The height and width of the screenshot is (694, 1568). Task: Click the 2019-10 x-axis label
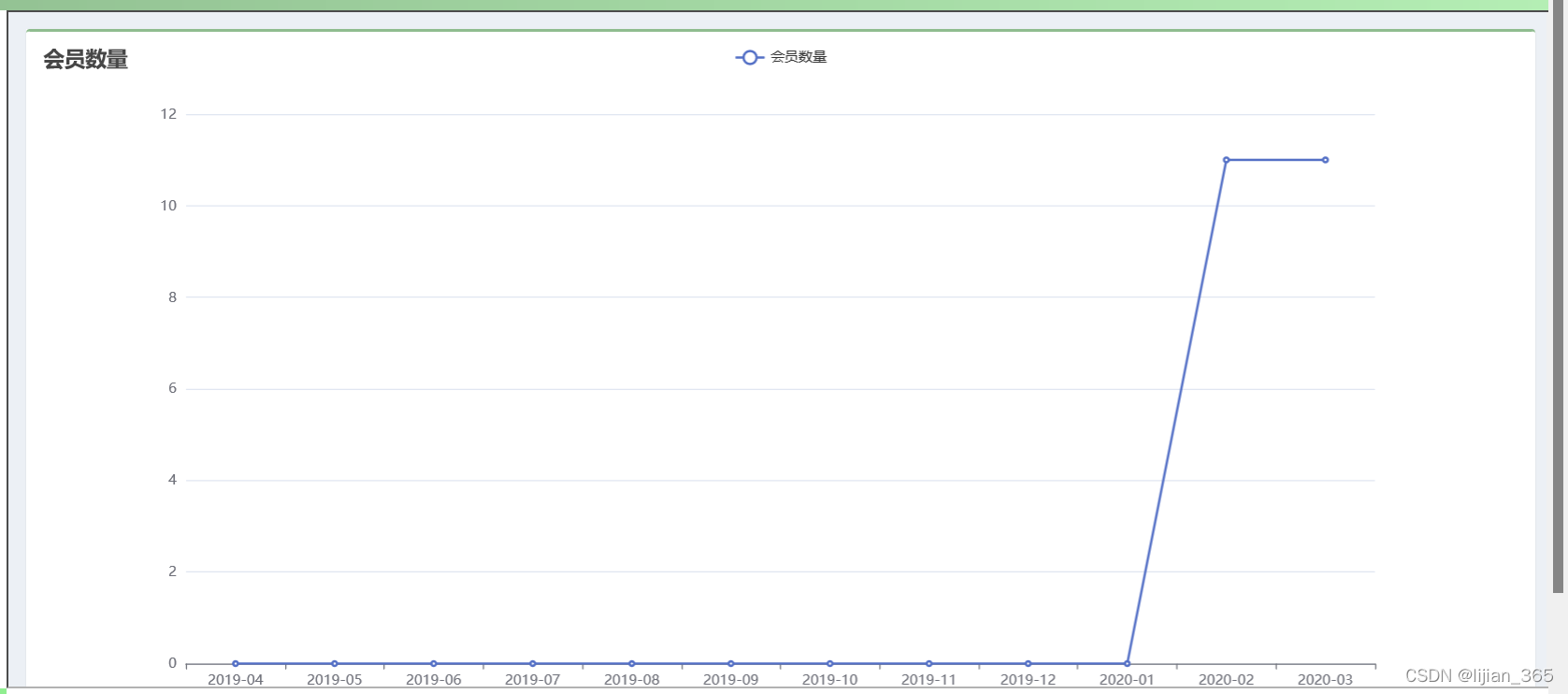coord(829,680)
